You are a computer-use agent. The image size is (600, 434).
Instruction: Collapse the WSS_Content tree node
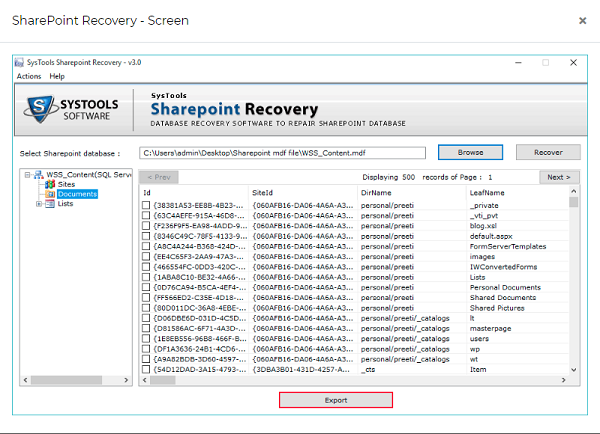26,174
